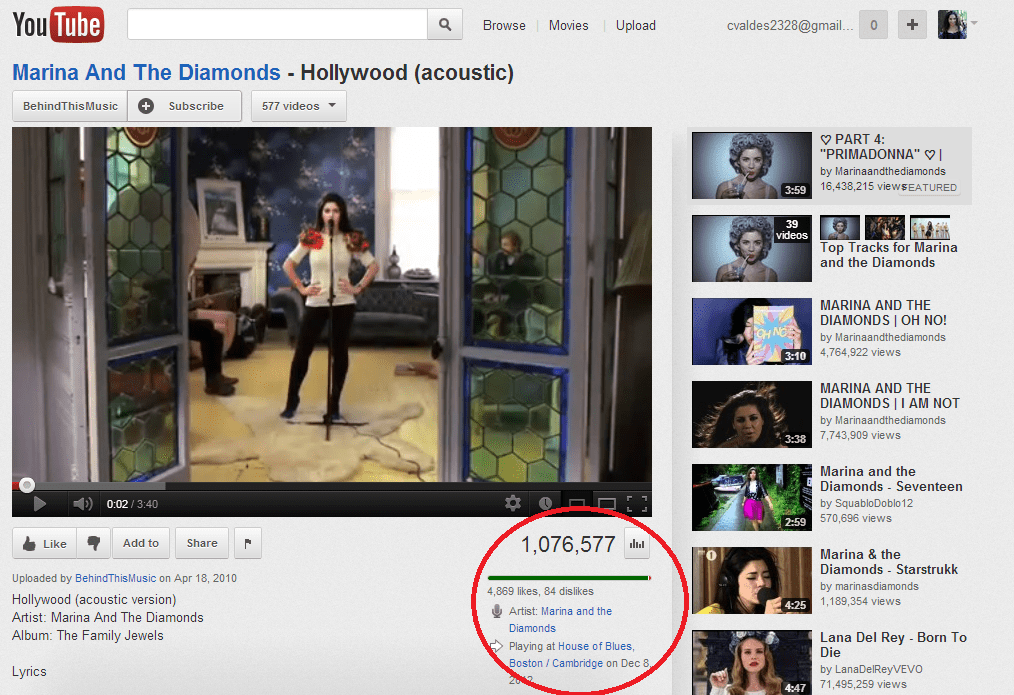1014x695 pixels.
Task: Play the video with play button
Action: pos(39,504)
